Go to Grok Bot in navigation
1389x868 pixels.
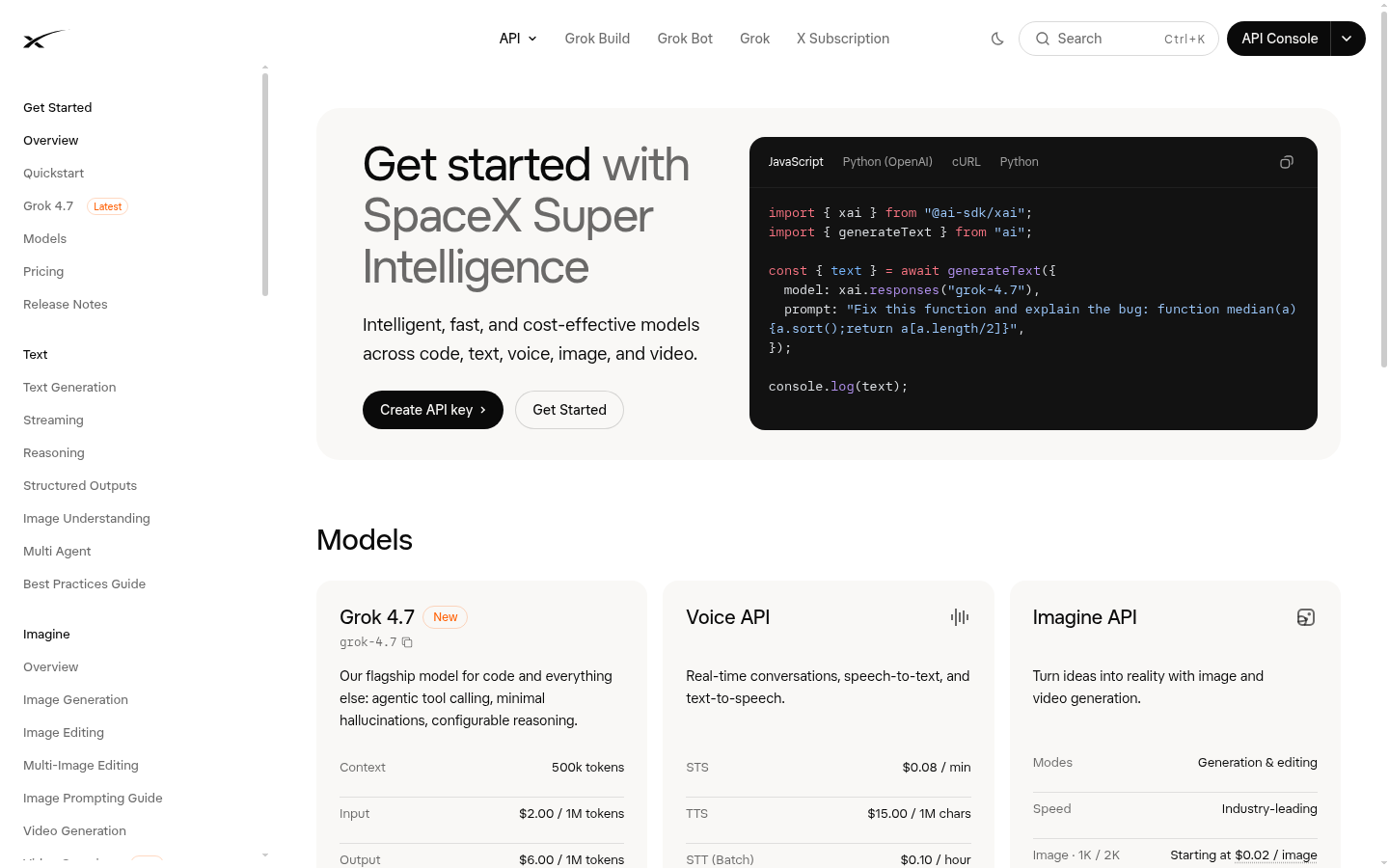(685, 39)
